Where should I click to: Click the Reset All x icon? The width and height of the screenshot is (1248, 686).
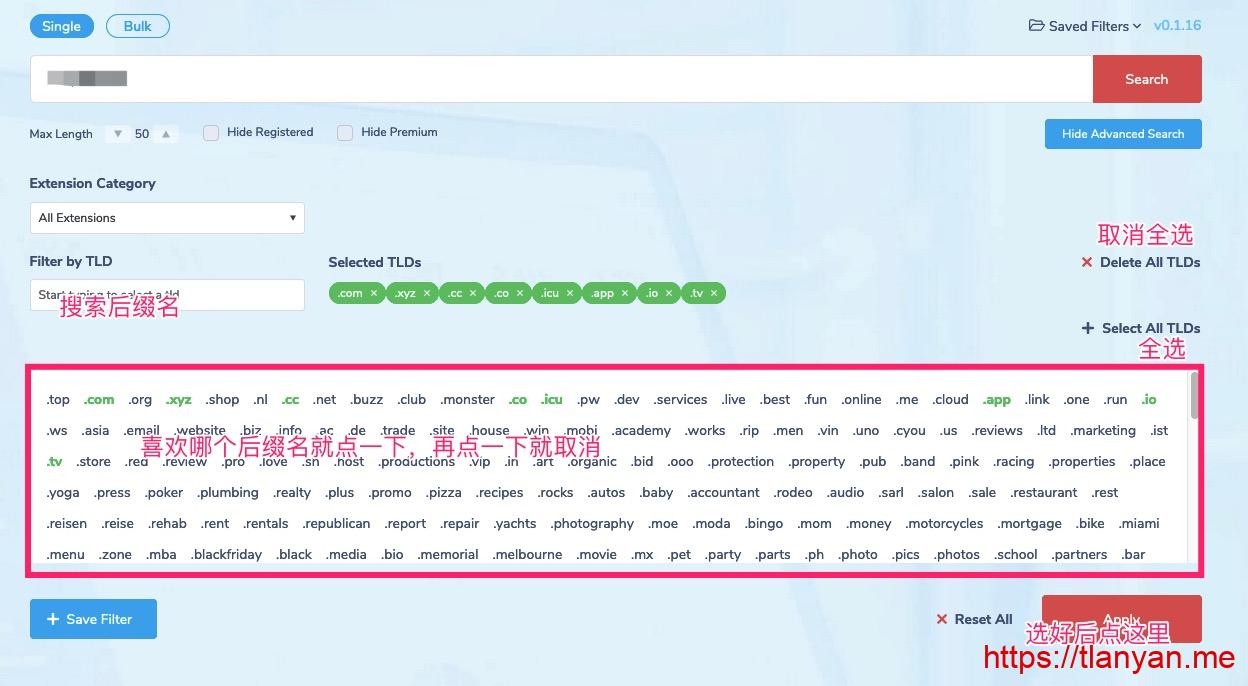pyautogui.click(x=941, y=619)
